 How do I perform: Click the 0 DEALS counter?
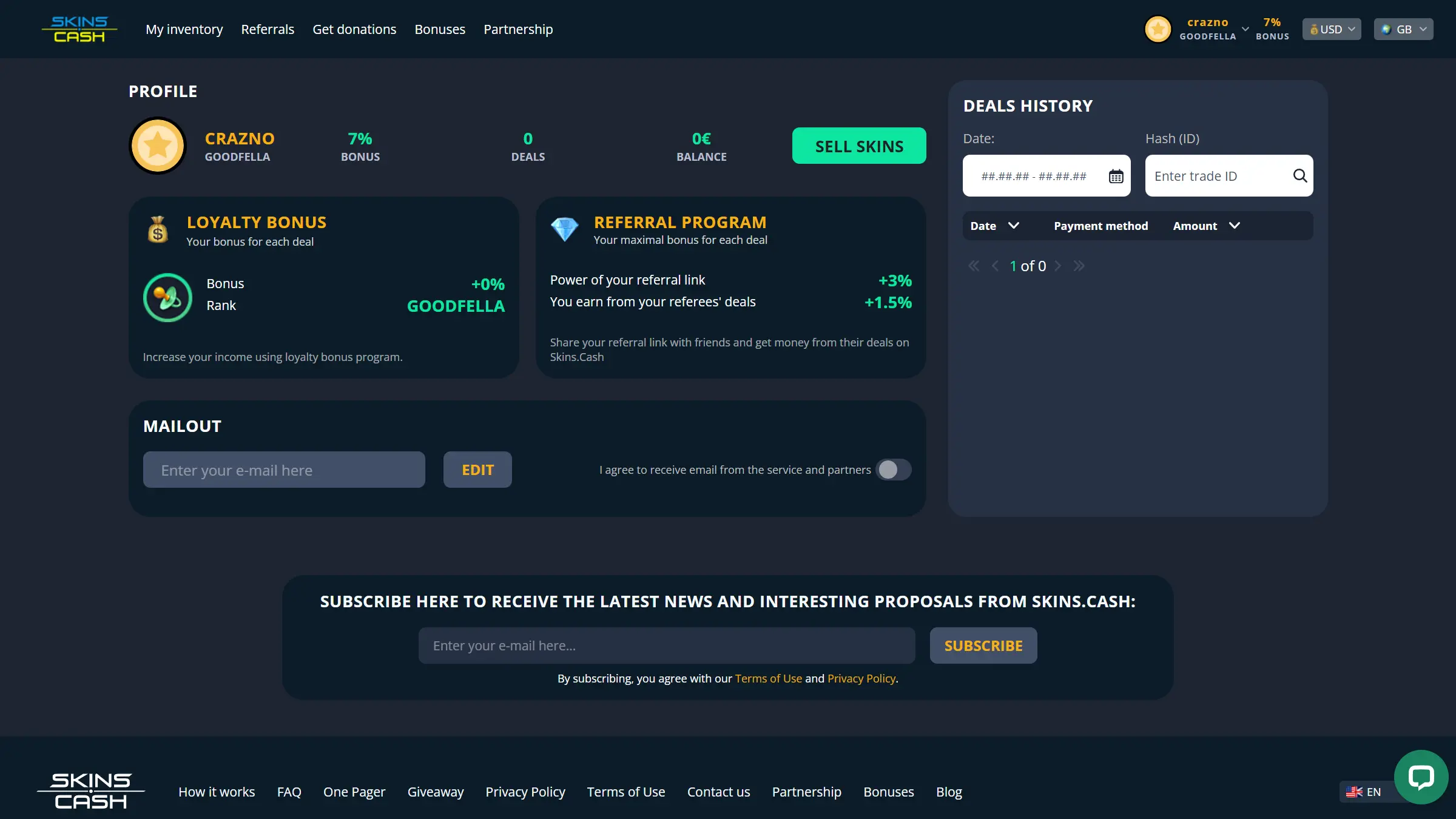(x=528, y=147)
